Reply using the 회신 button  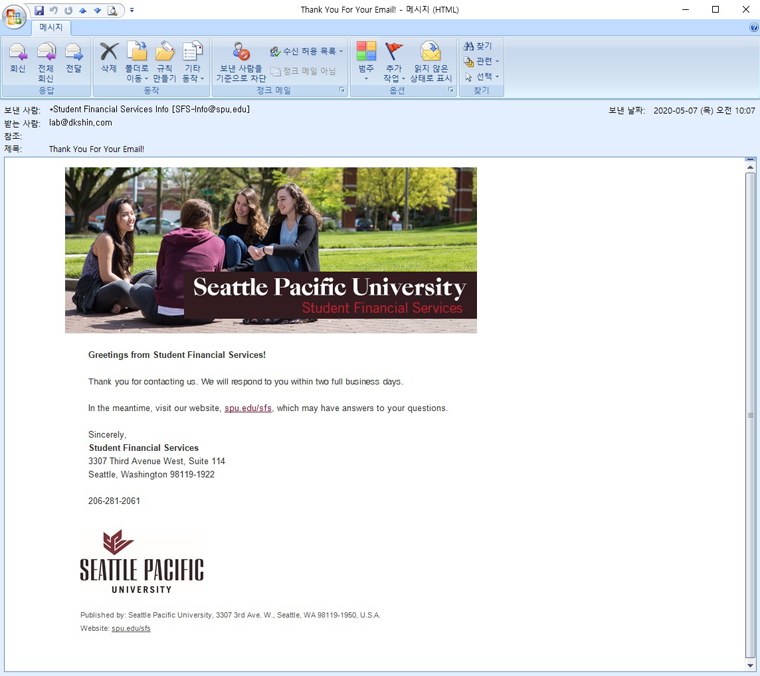18,58
